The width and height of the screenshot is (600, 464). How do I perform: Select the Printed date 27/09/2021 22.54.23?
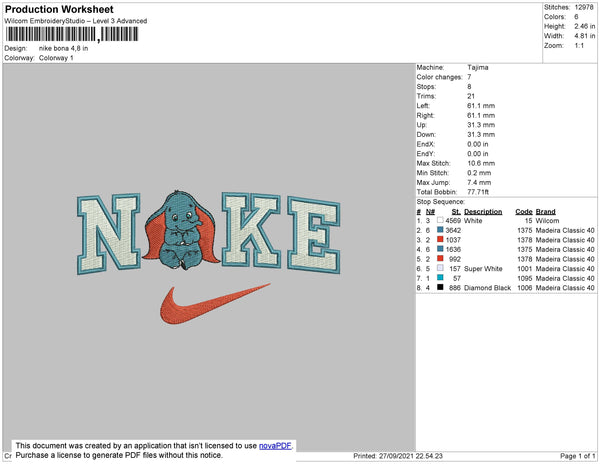pyautogui.click(x=398, y=456)
